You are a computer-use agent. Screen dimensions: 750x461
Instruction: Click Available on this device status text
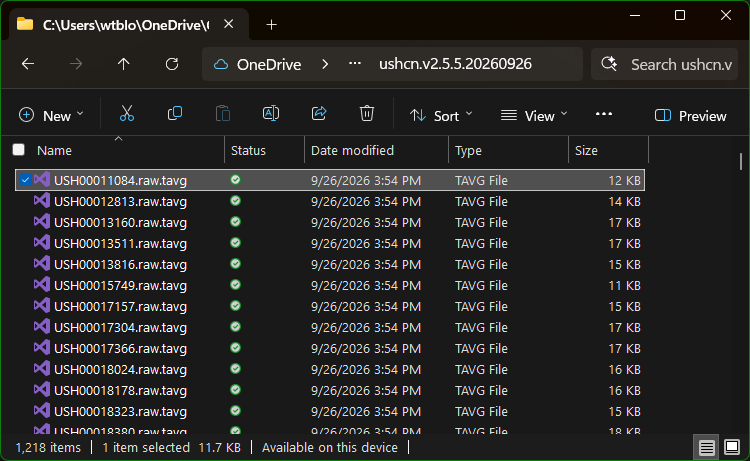330,448
